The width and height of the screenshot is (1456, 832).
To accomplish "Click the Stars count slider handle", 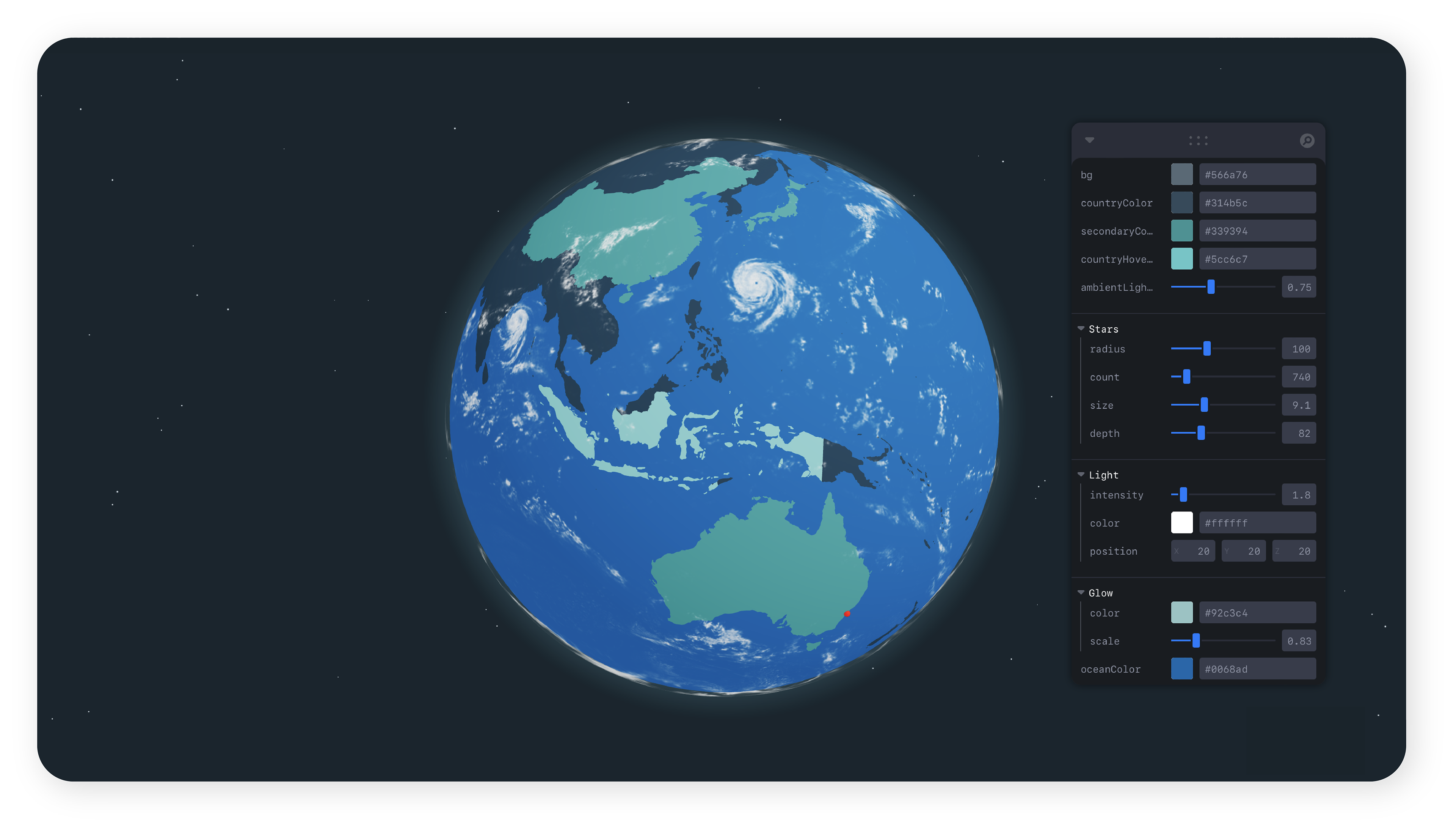I will pos(1186,377).
